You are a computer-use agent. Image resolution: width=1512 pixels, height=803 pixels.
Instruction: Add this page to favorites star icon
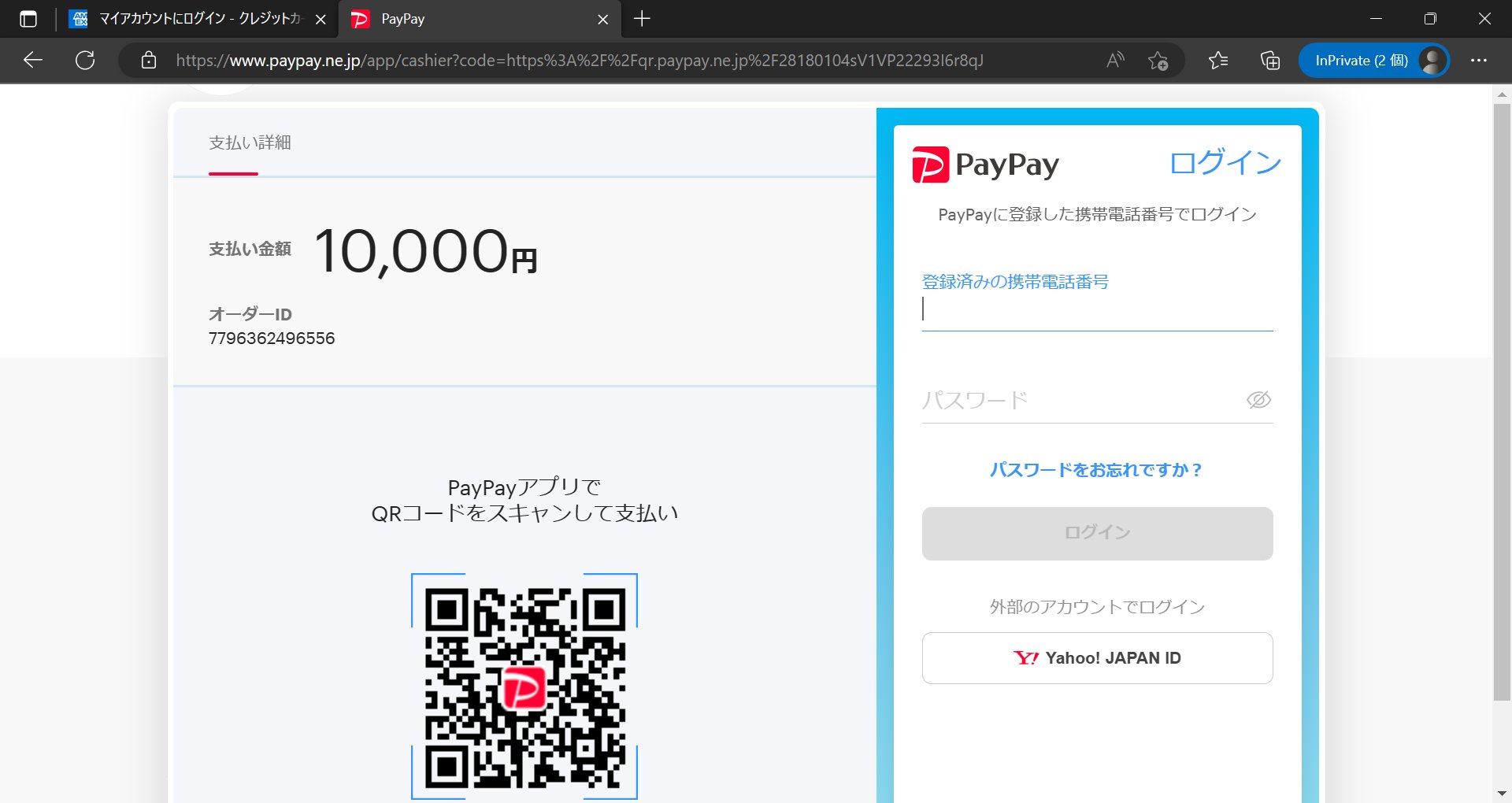[x=1158, y=61]
